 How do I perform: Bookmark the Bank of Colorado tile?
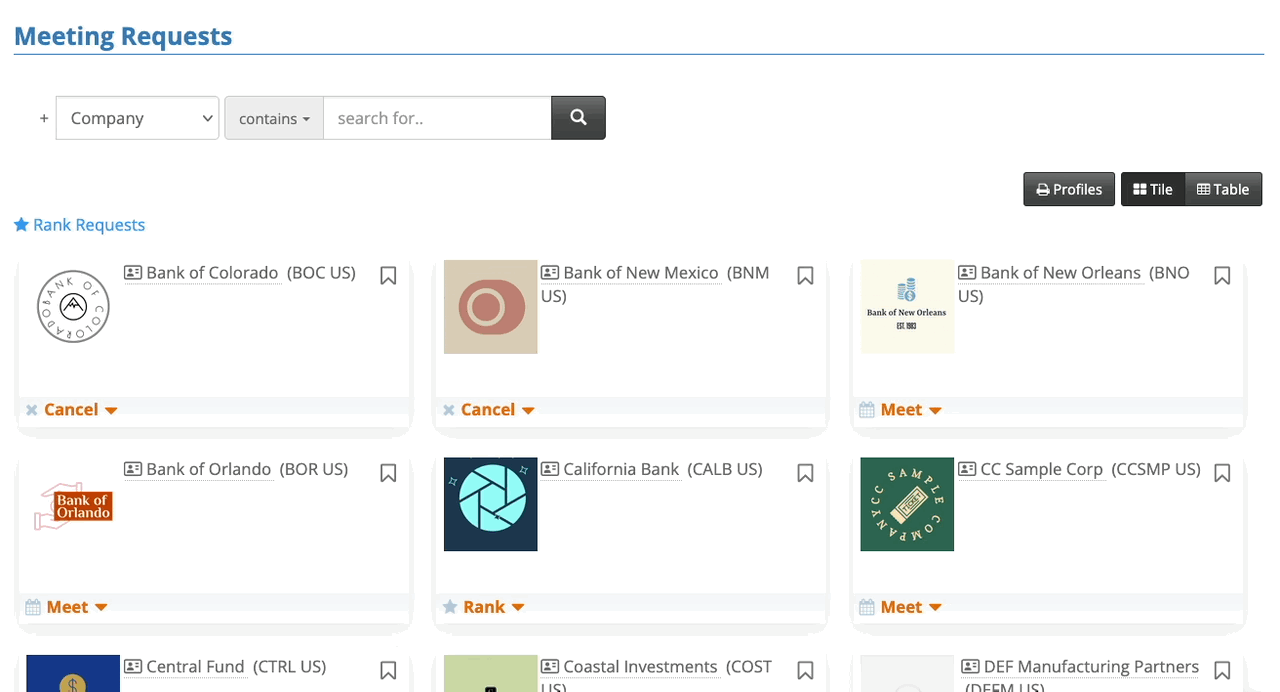coord(388,276)
